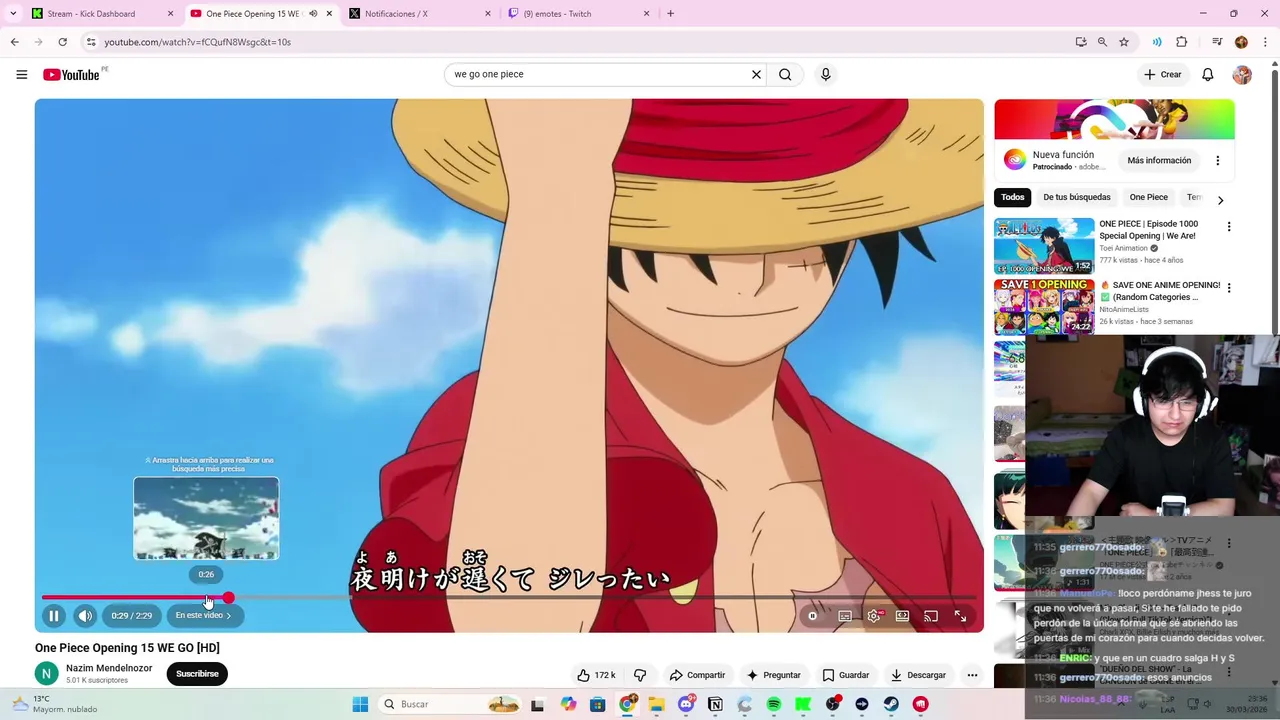Switch to emotes - Twitch tab
The height and width of the screenshot is (720, 1280).
tap(579, 14)
